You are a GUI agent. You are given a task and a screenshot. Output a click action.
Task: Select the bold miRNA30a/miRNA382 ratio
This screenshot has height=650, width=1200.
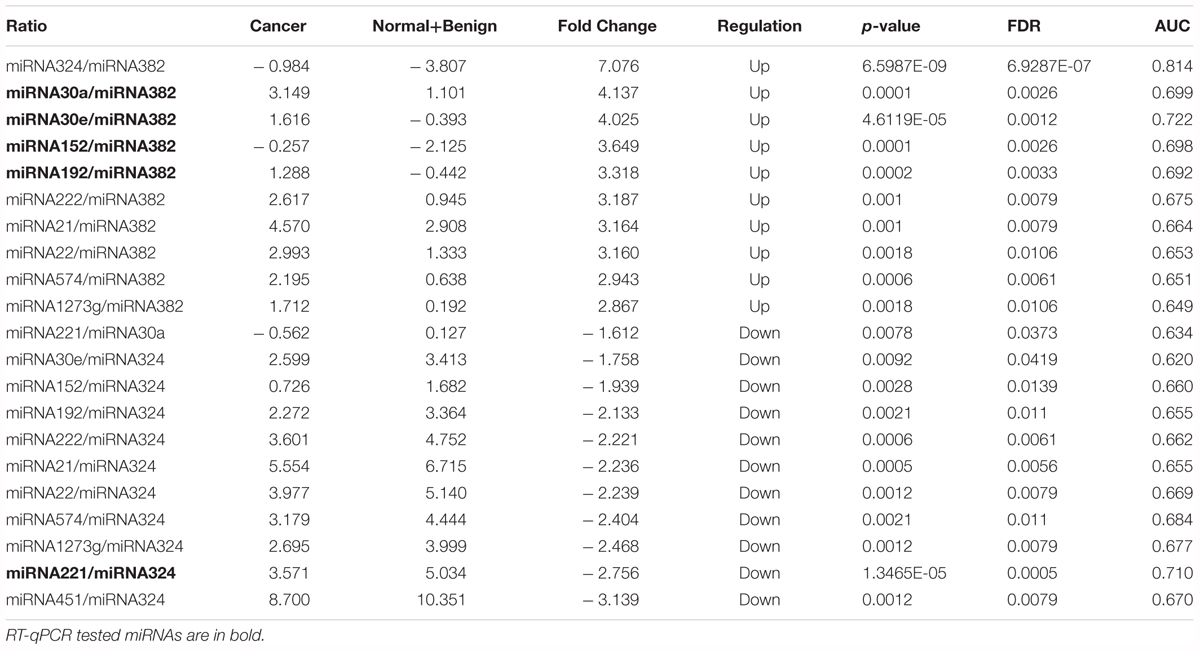(x=91, y=93)
